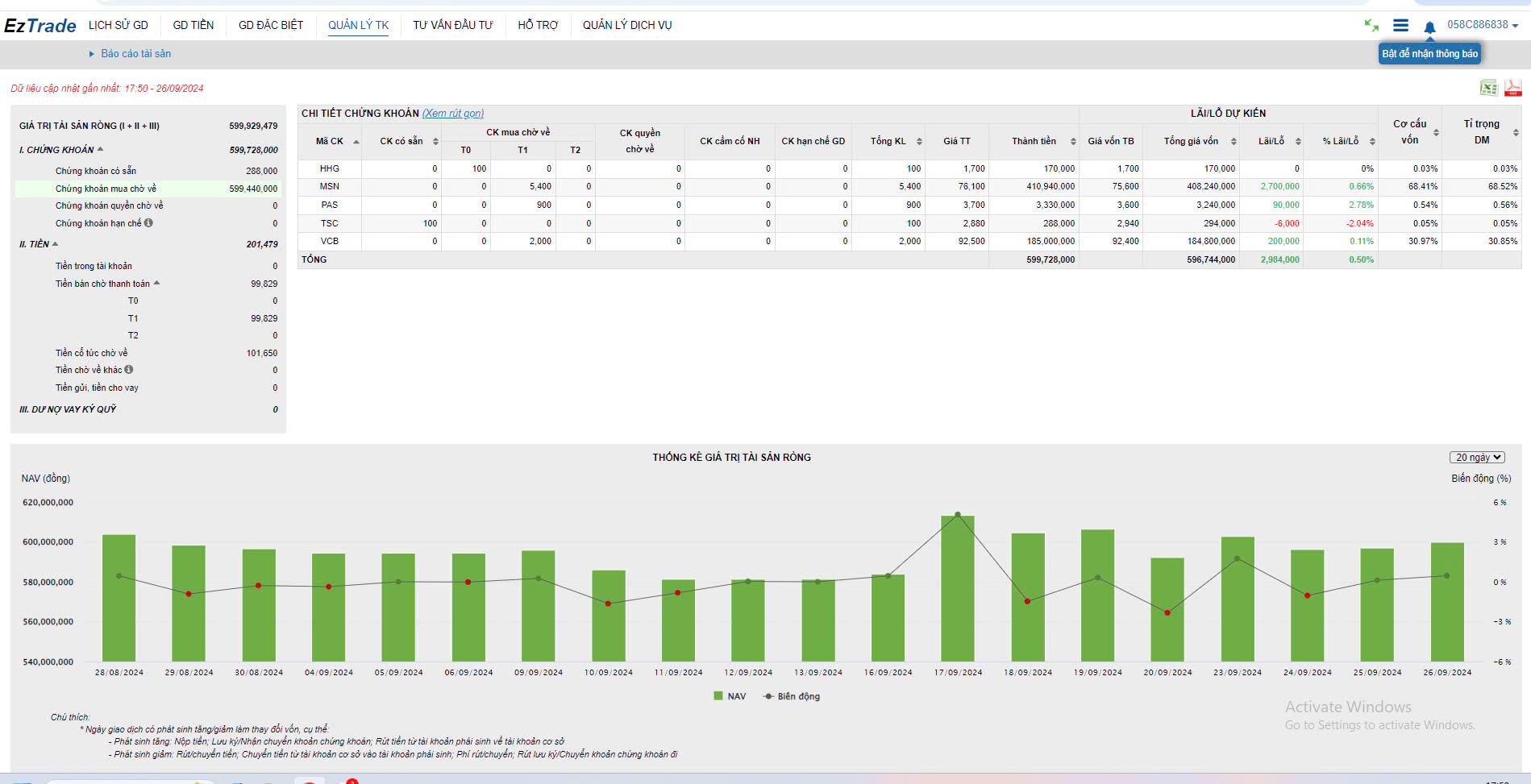Image resolution: width=1531 pixels, height=784 pixels.
Task: Sort by Tổng KL column
Action: click(x=919, y=142)
